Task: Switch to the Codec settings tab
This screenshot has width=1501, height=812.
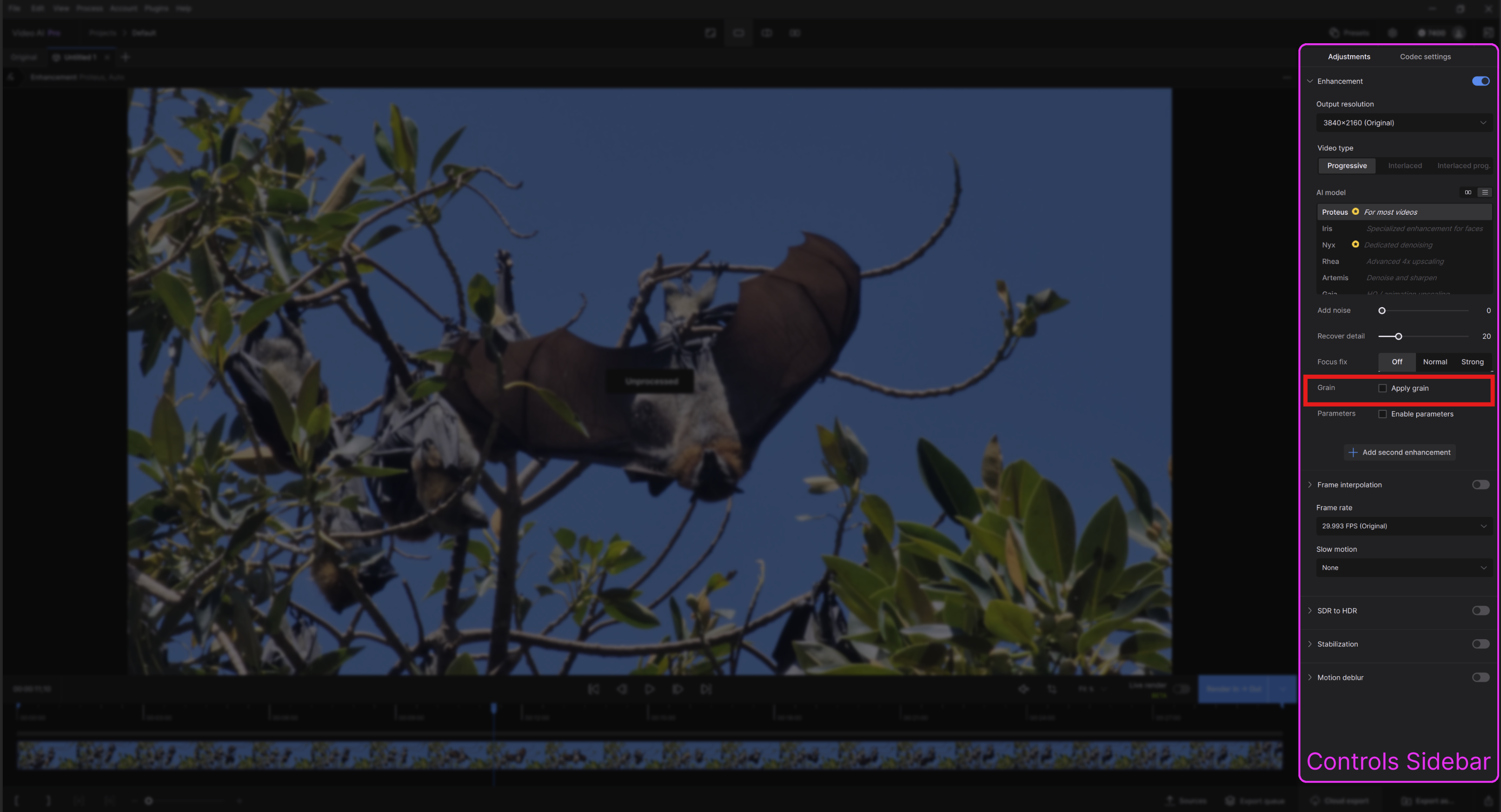Action: [1425, 57]
